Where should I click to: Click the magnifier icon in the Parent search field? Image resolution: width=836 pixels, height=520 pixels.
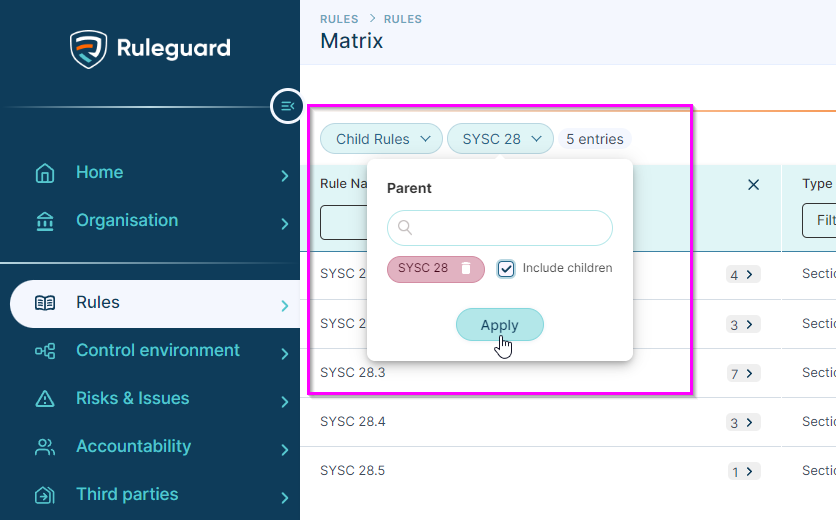pyautogui.click(x=405, y=228)
